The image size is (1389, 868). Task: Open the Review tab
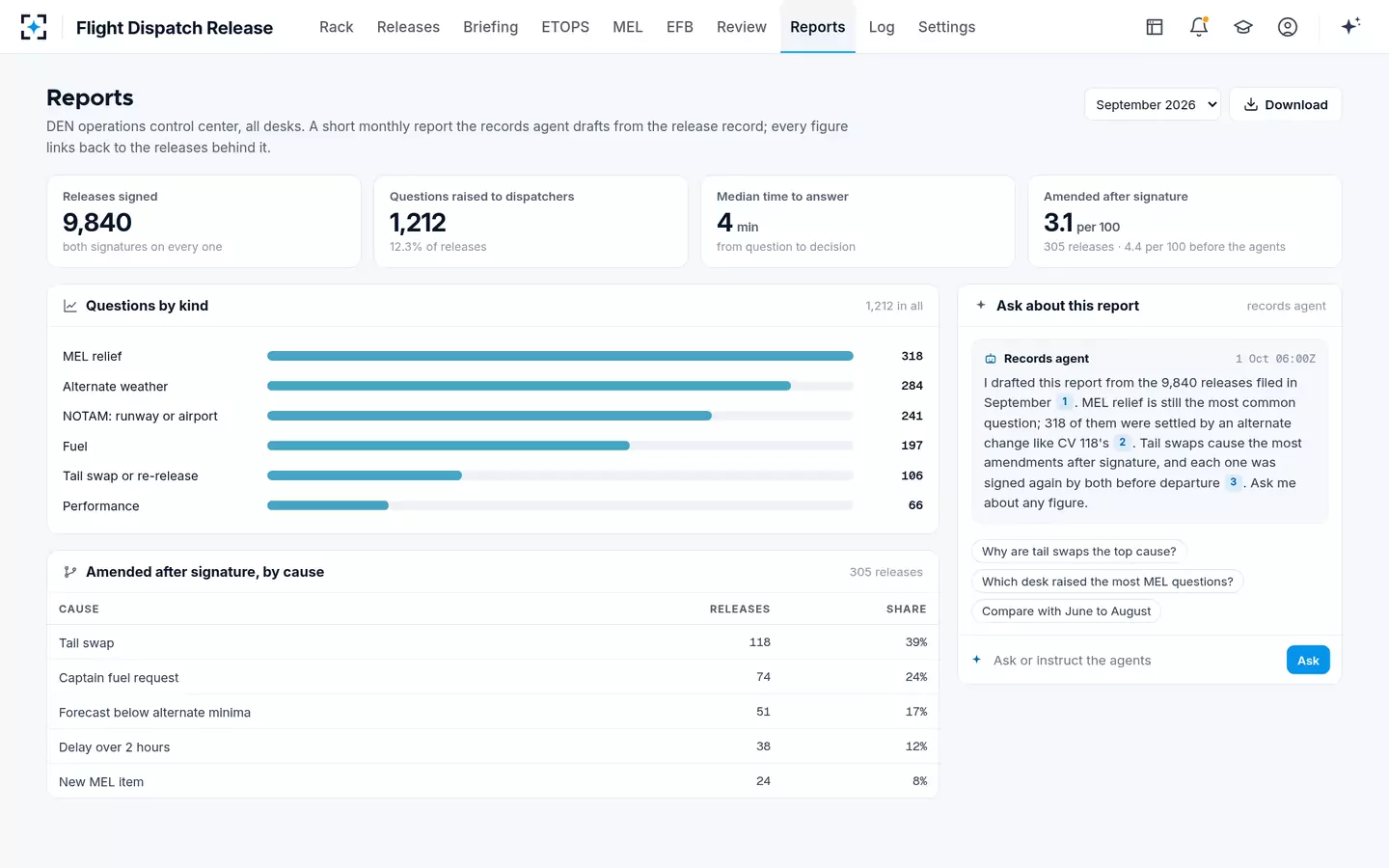(x=742, y=27)
